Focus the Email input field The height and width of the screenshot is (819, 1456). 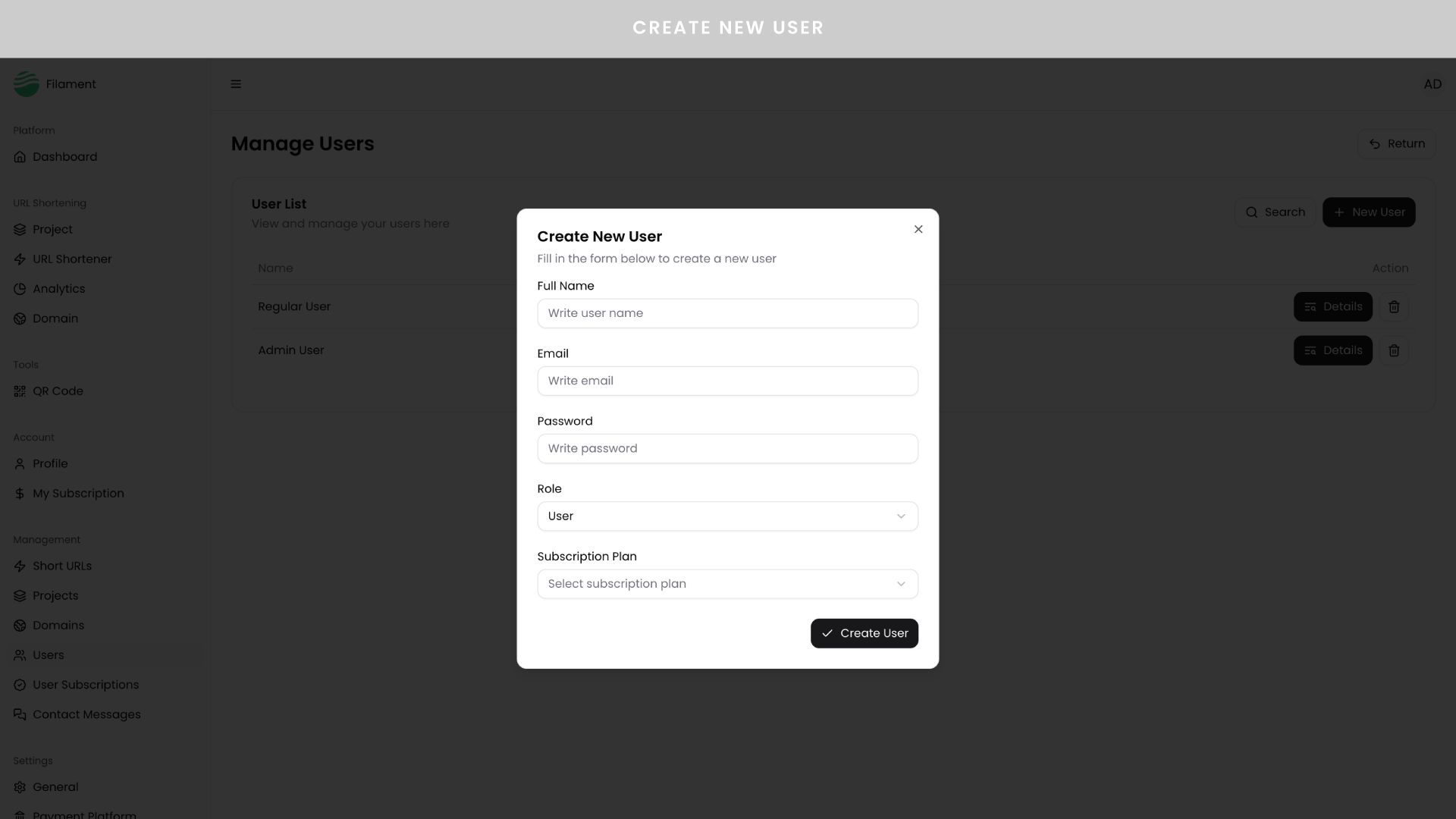(x=727, y=381)
